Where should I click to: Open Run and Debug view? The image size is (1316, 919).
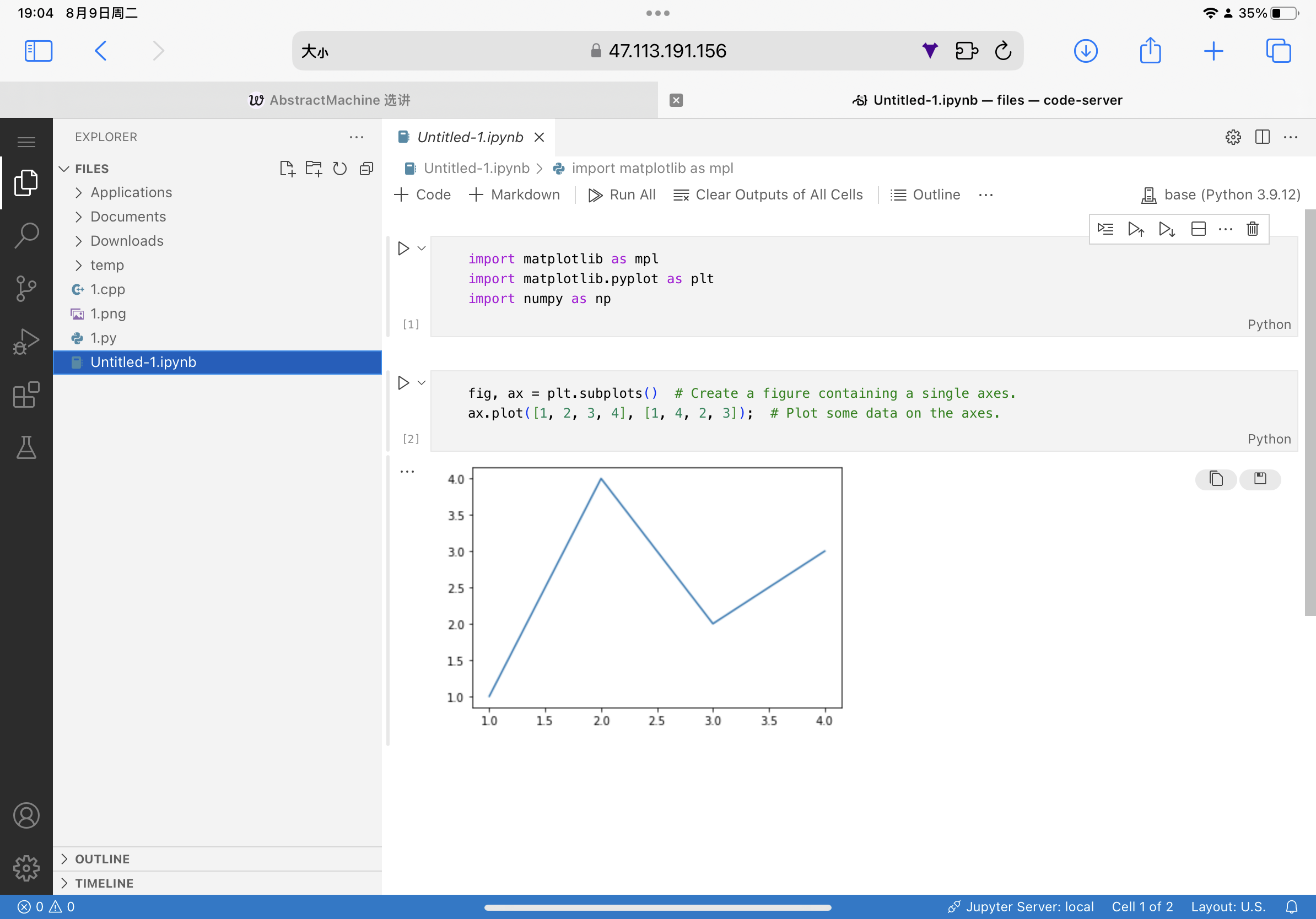[26, 342]
